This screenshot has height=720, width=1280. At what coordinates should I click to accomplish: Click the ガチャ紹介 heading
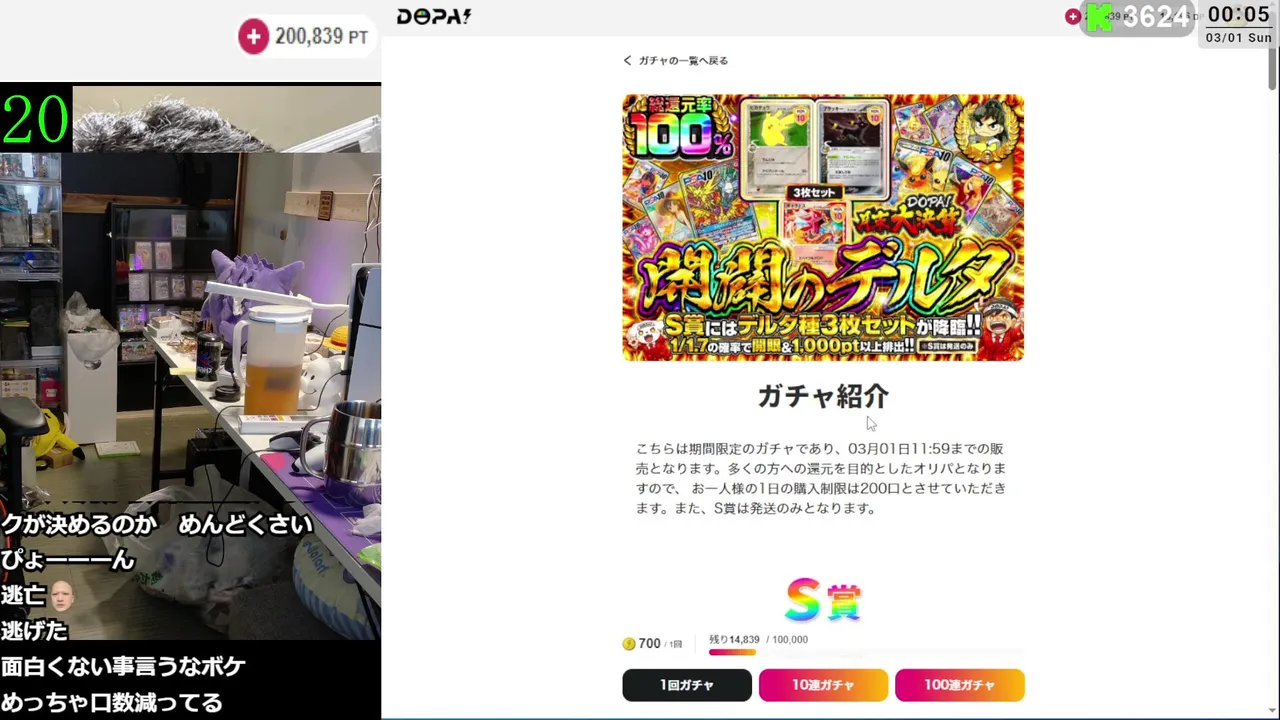click(x=823, y=396)
